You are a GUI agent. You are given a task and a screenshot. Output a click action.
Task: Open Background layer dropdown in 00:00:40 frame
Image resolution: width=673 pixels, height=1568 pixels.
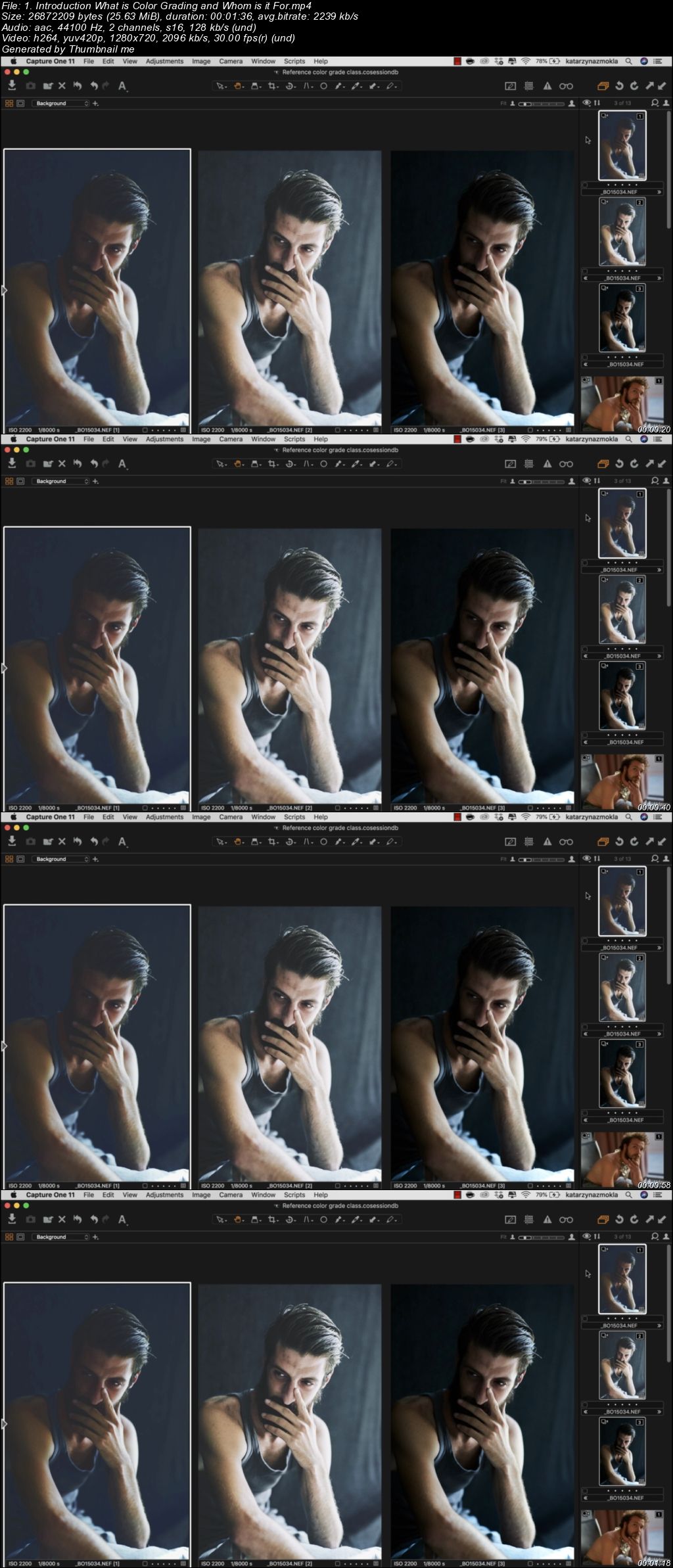(x=61, y=482)
